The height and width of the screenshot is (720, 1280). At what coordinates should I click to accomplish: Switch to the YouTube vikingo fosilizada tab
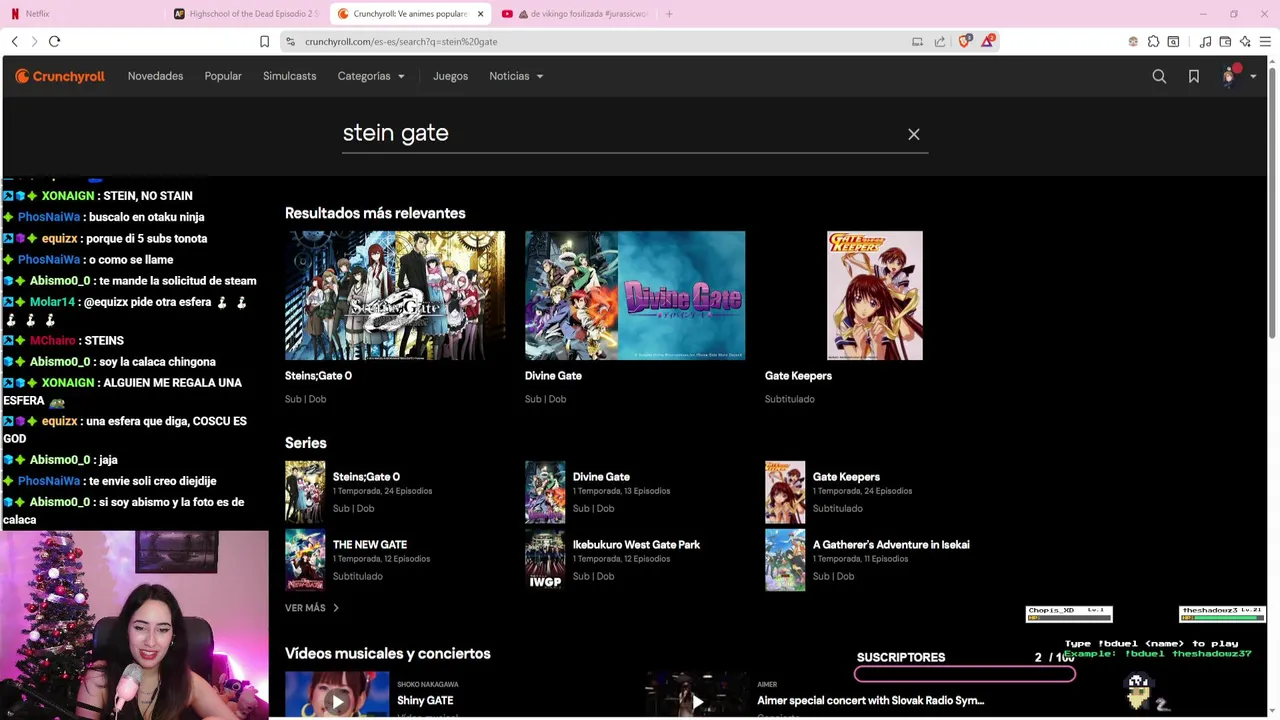point(575,14)
